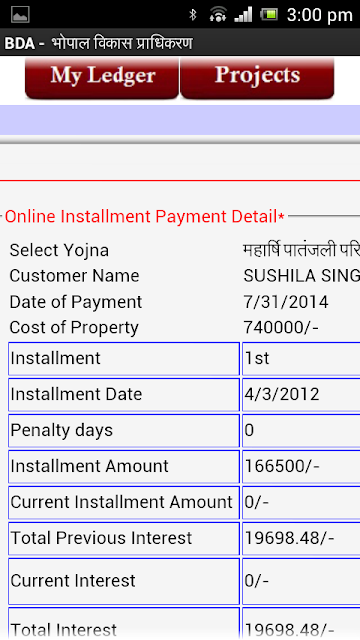Tap the Total Interest label cell
The image size is (360, 640).
pos(124,624)
